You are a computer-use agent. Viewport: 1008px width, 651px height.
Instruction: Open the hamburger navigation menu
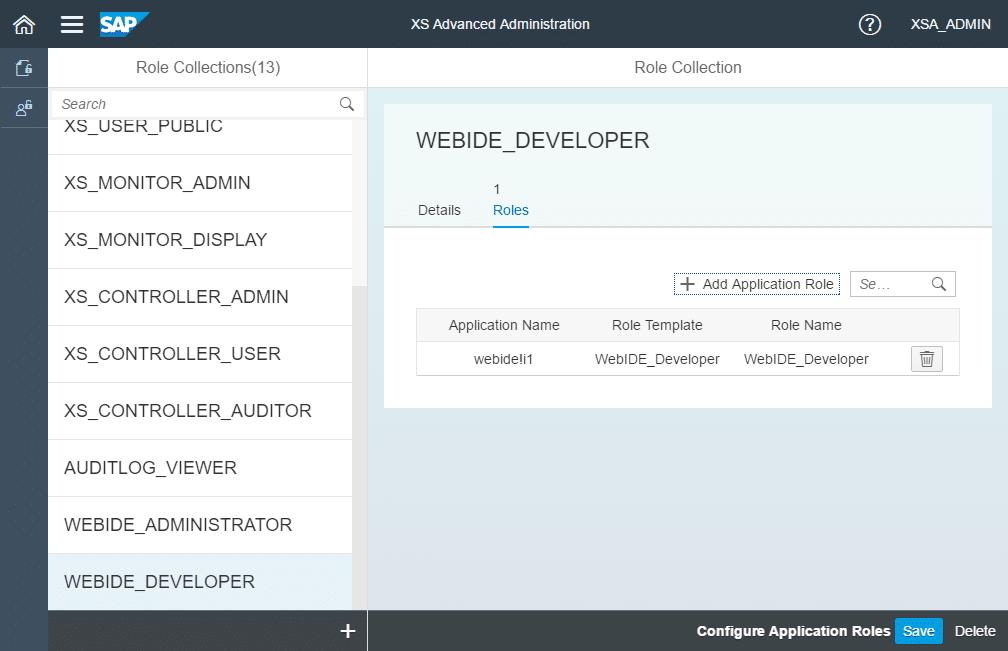pyautogui.click(x=72, y=24)
